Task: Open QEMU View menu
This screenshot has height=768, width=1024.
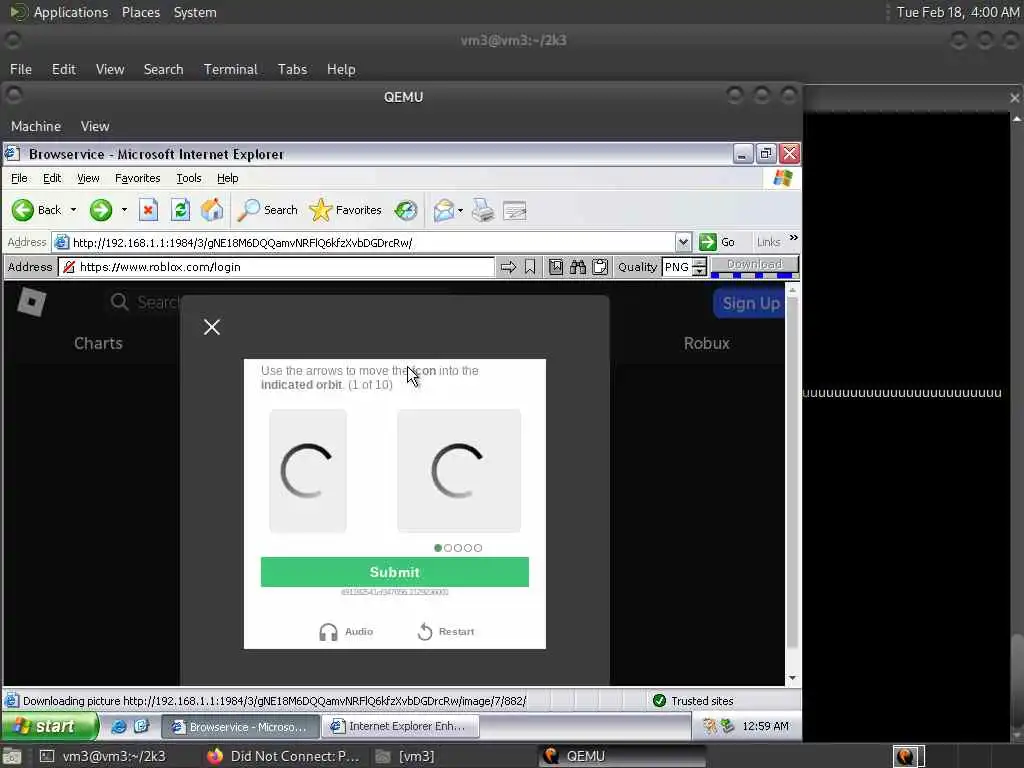Action: [x=95, y=126]
